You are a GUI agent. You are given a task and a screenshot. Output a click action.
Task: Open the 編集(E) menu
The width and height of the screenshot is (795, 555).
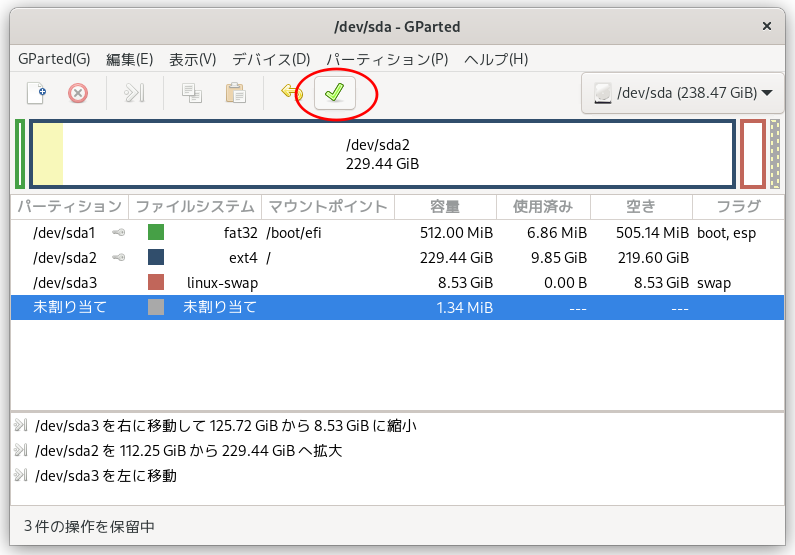point(129,59)
